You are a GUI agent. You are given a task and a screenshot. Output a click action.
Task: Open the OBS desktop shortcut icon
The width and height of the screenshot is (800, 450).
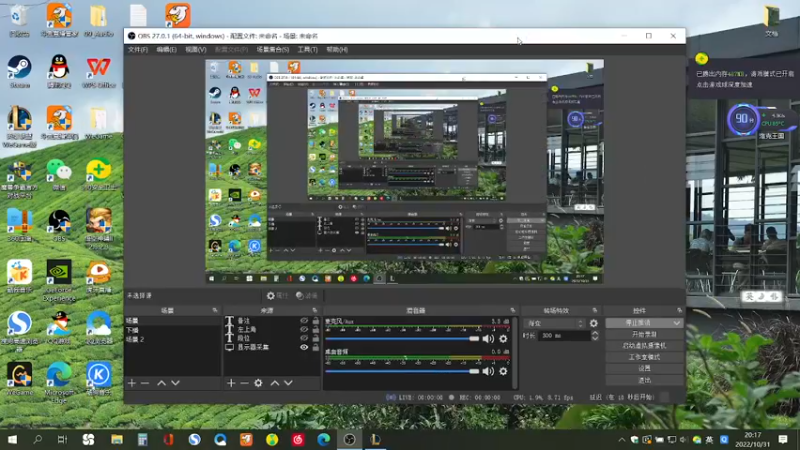[59, 226]
